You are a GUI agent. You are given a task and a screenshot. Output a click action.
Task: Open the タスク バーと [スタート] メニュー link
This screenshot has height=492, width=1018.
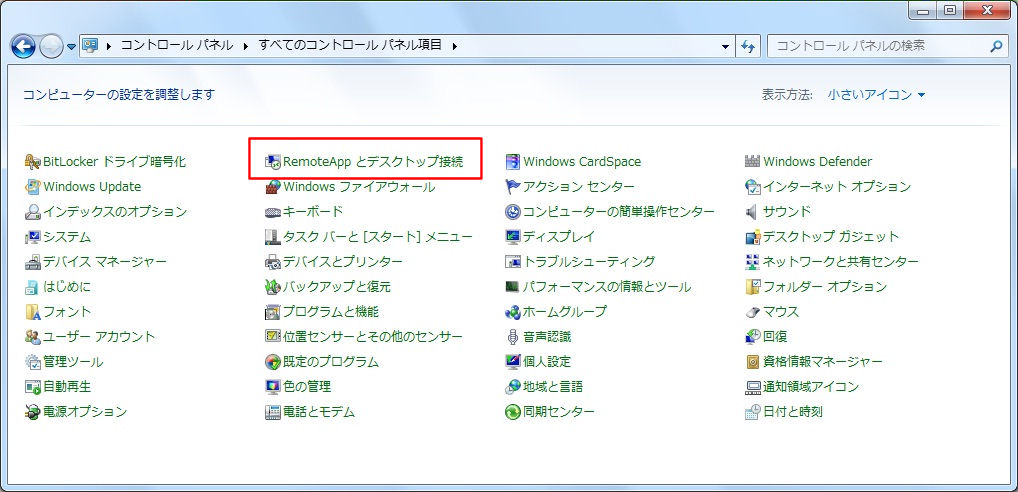click(378, 237)
